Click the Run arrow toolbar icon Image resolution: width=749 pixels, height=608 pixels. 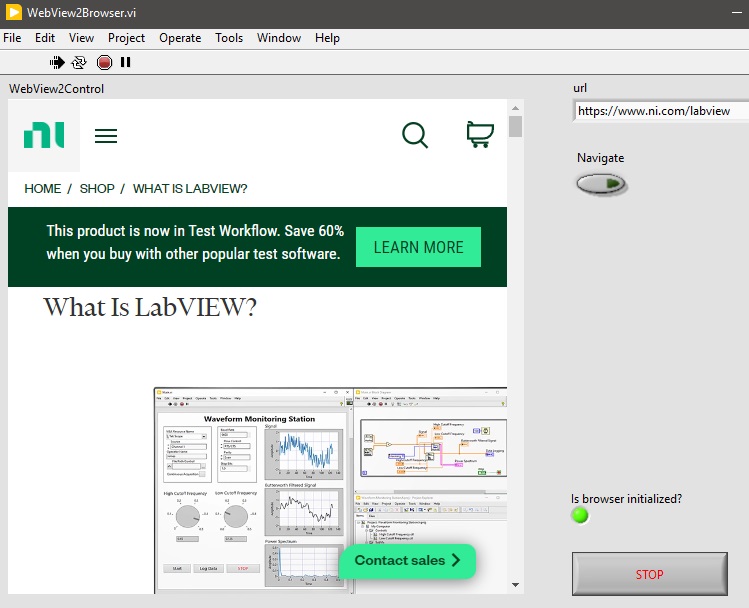(x=57, y=63)
